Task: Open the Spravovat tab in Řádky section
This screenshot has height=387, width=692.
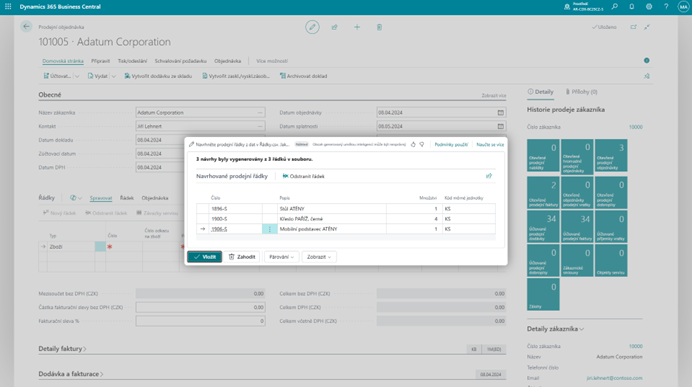Action: [101, 198]
